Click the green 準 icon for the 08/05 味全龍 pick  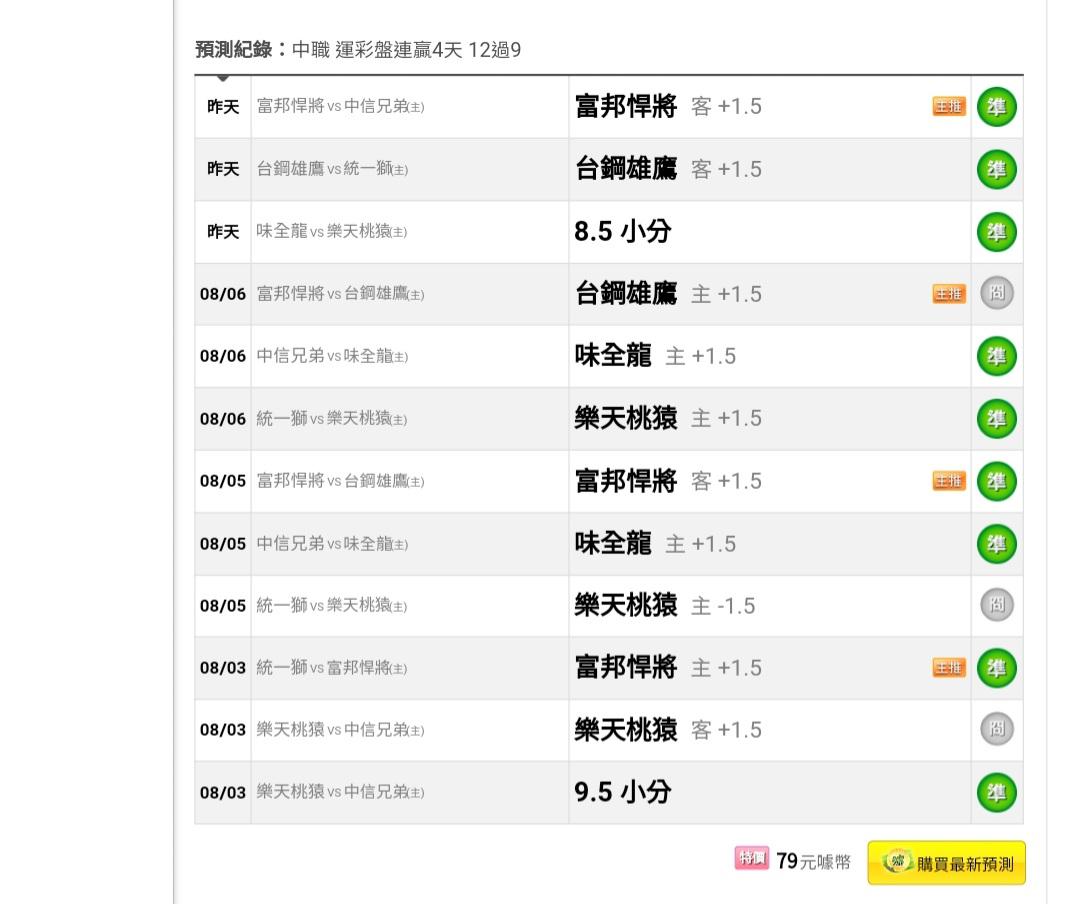997,544
